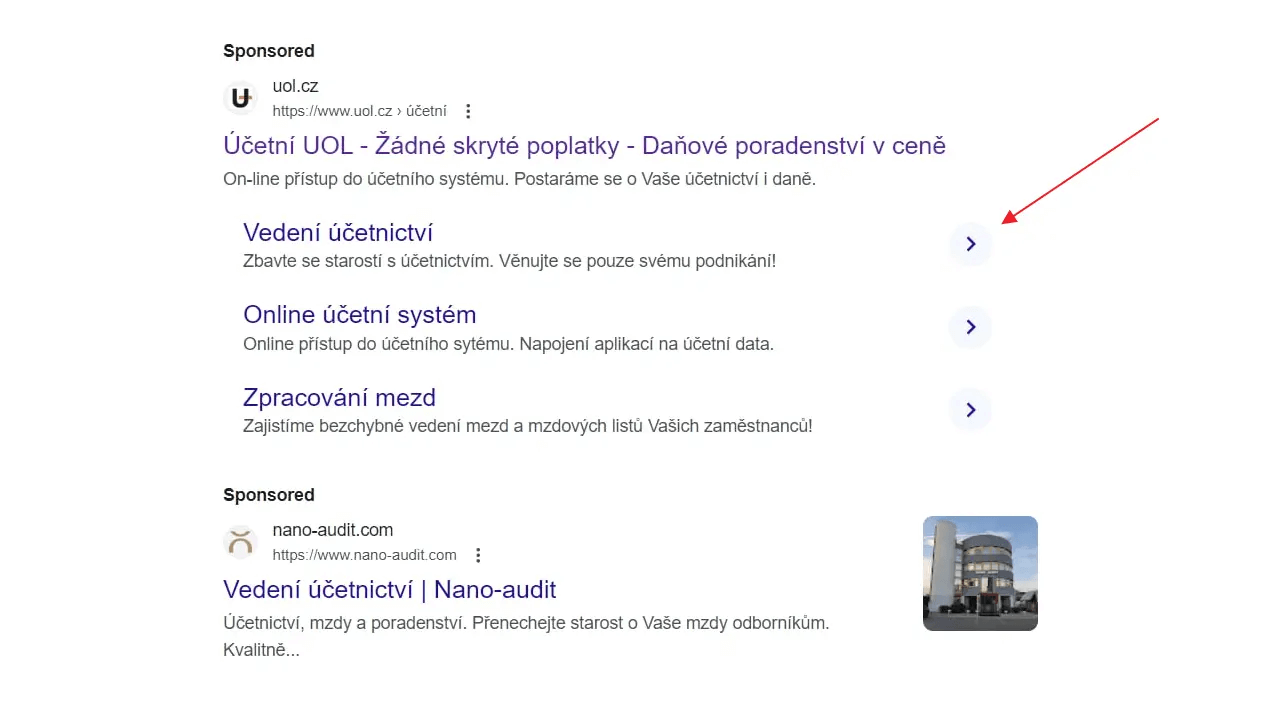Click text 'Zajistíme bezchybné vedení mezd'
This screenshot has width=1280, height=720.
tap(374, 426)
